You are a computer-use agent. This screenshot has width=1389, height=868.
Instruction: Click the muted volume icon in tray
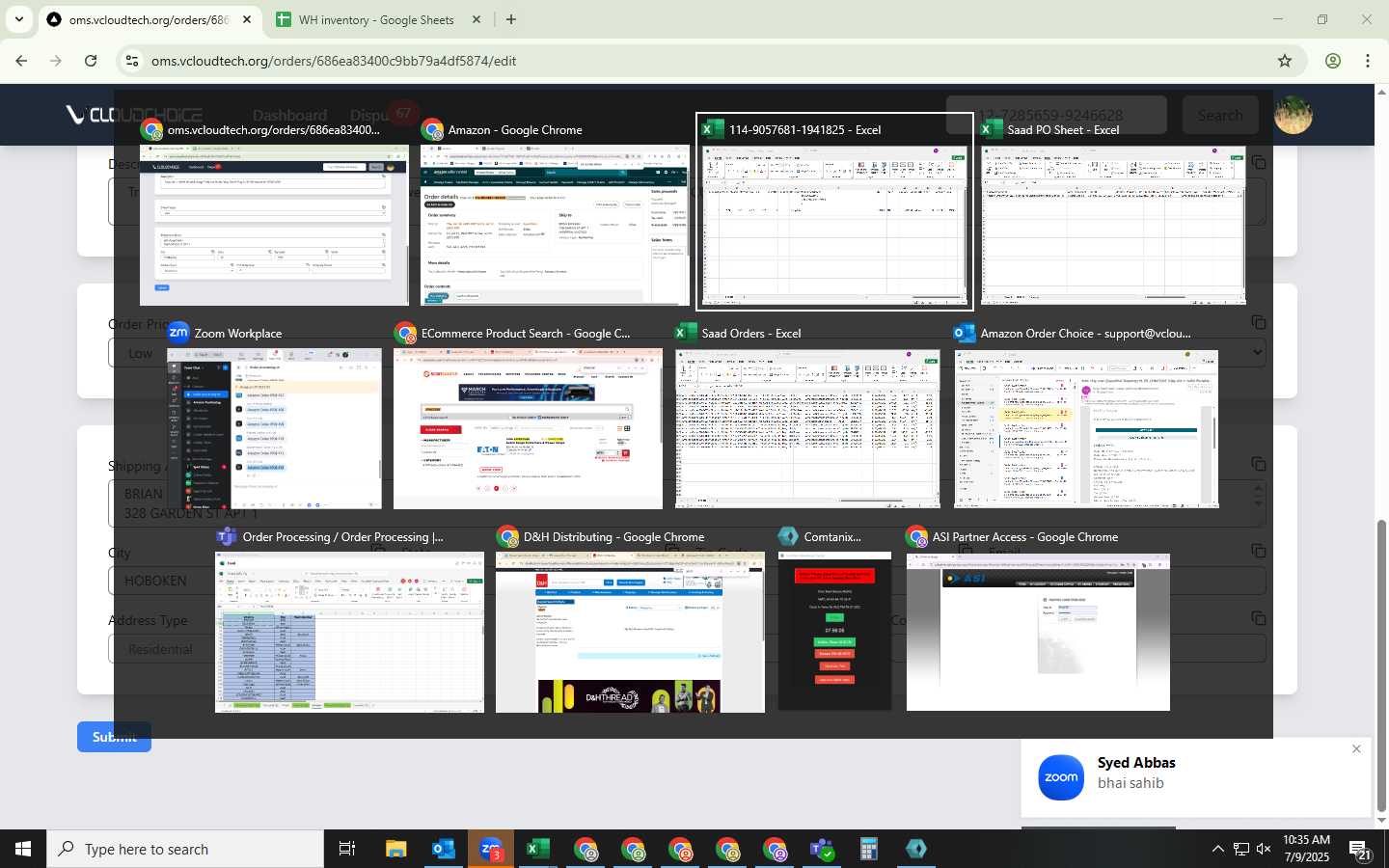tap(1264, 849)
